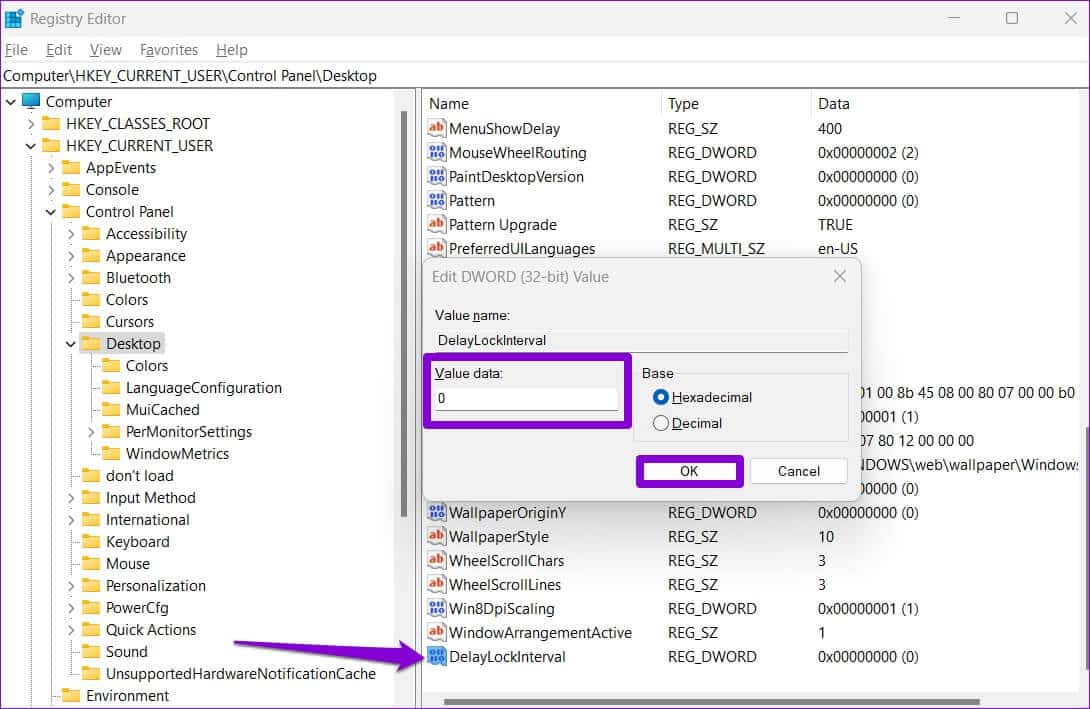Expand the Personalization key
Viewport: 1090px width, 709px height.
tap(71, 586)
